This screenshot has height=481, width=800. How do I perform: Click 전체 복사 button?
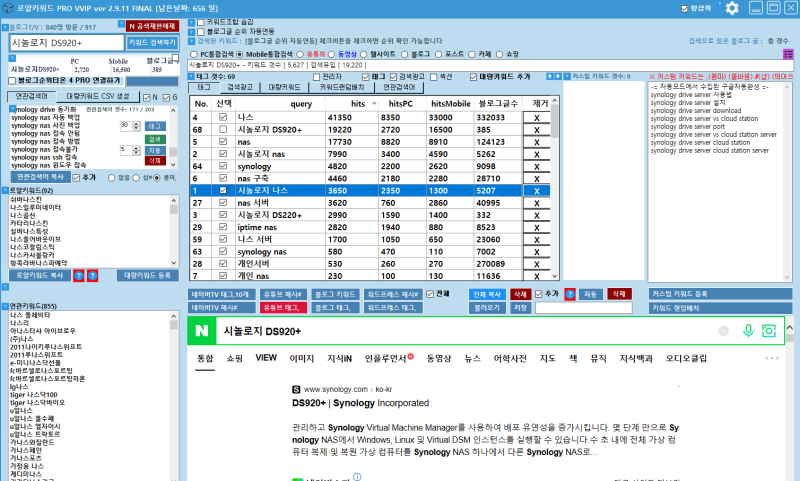click(x=487, y=294)
